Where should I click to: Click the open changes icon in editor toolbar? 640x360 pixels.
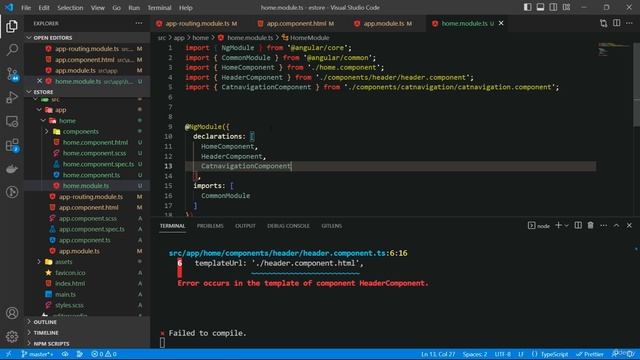pyautogui.click(x=603, y=23)
